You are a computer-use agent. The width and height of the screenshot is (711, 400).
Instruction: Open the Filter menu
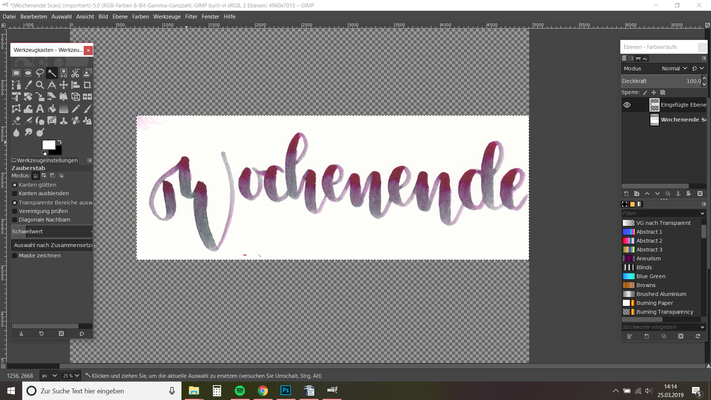point(191,17)
